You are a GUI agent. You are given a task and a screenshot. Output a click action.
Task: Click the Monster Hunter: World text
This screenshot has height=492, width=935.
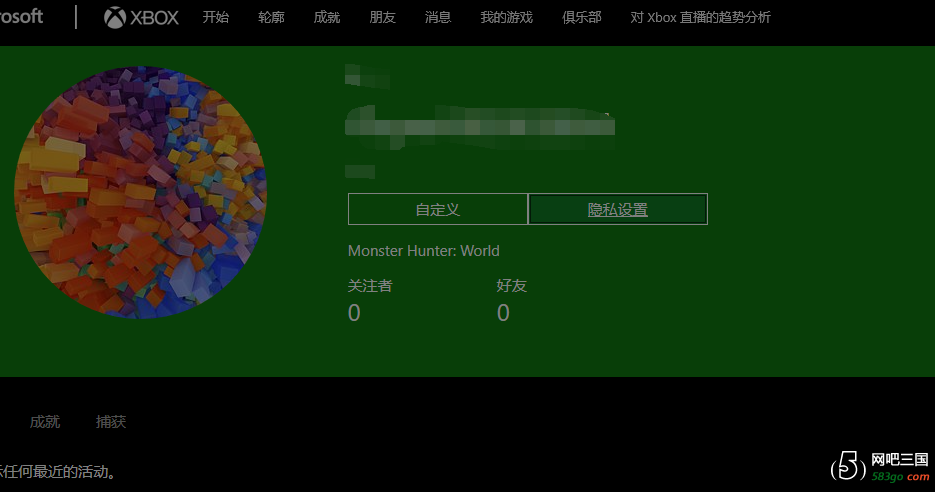(423, 250)
